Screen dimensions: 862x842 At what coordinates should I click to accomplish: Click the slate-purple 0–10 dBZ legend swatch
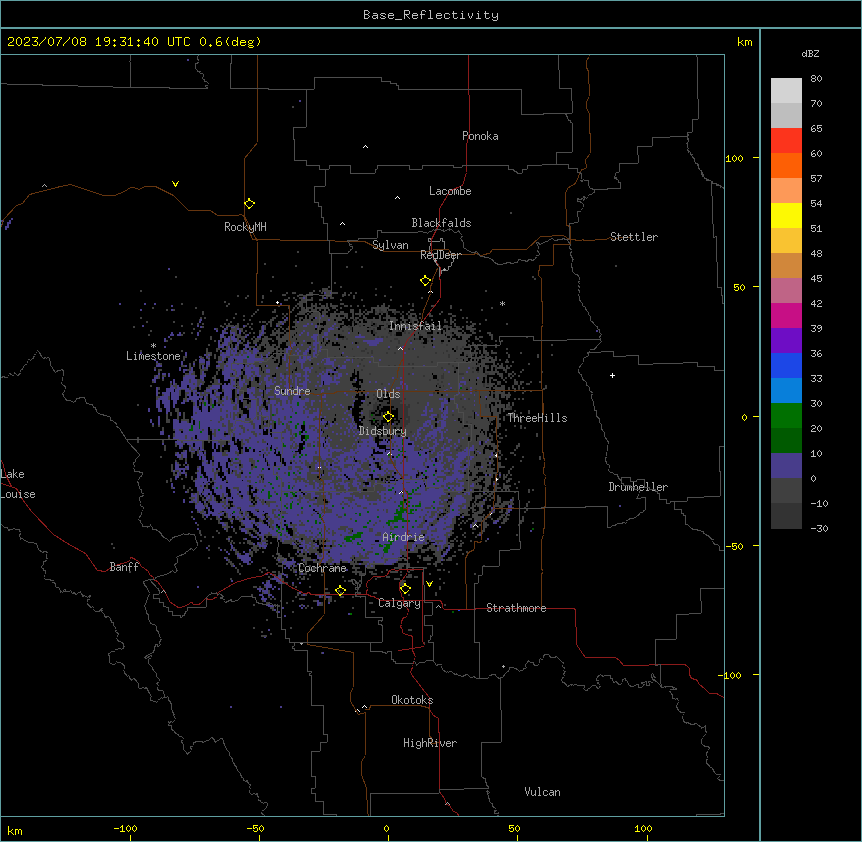(786, 466)
